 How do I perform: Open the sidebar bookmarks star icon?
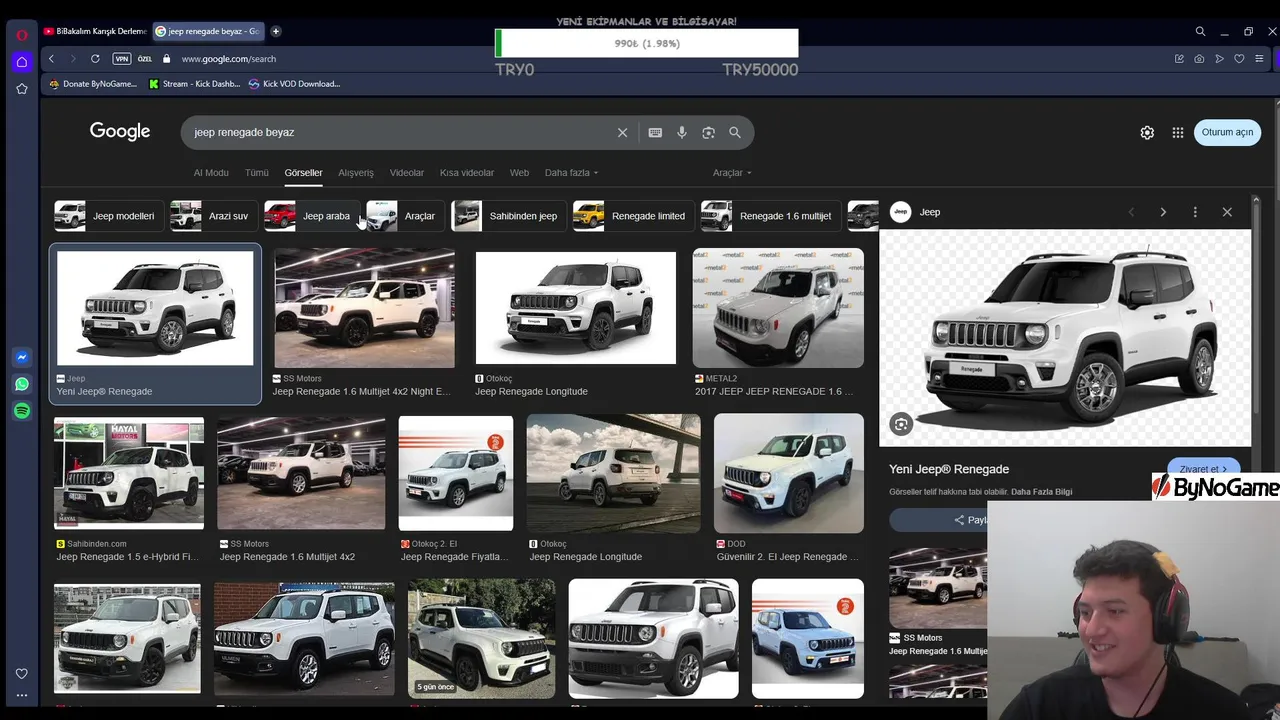pyautogui.click(x=21, y=89)
